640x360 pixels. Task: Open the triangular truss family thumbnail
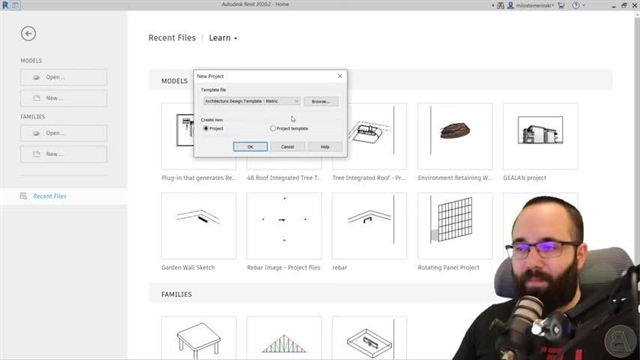tap(284, 338)
